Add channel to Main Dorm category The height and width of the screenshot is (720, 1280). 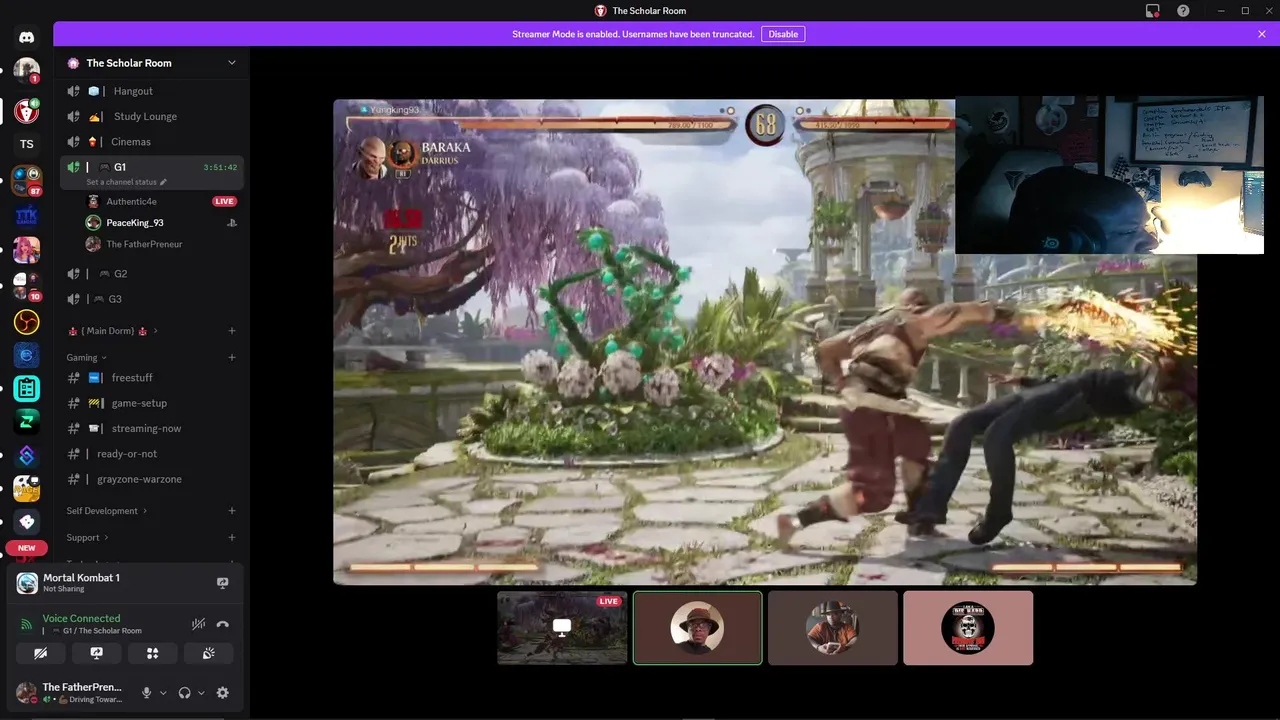[232, 331]
